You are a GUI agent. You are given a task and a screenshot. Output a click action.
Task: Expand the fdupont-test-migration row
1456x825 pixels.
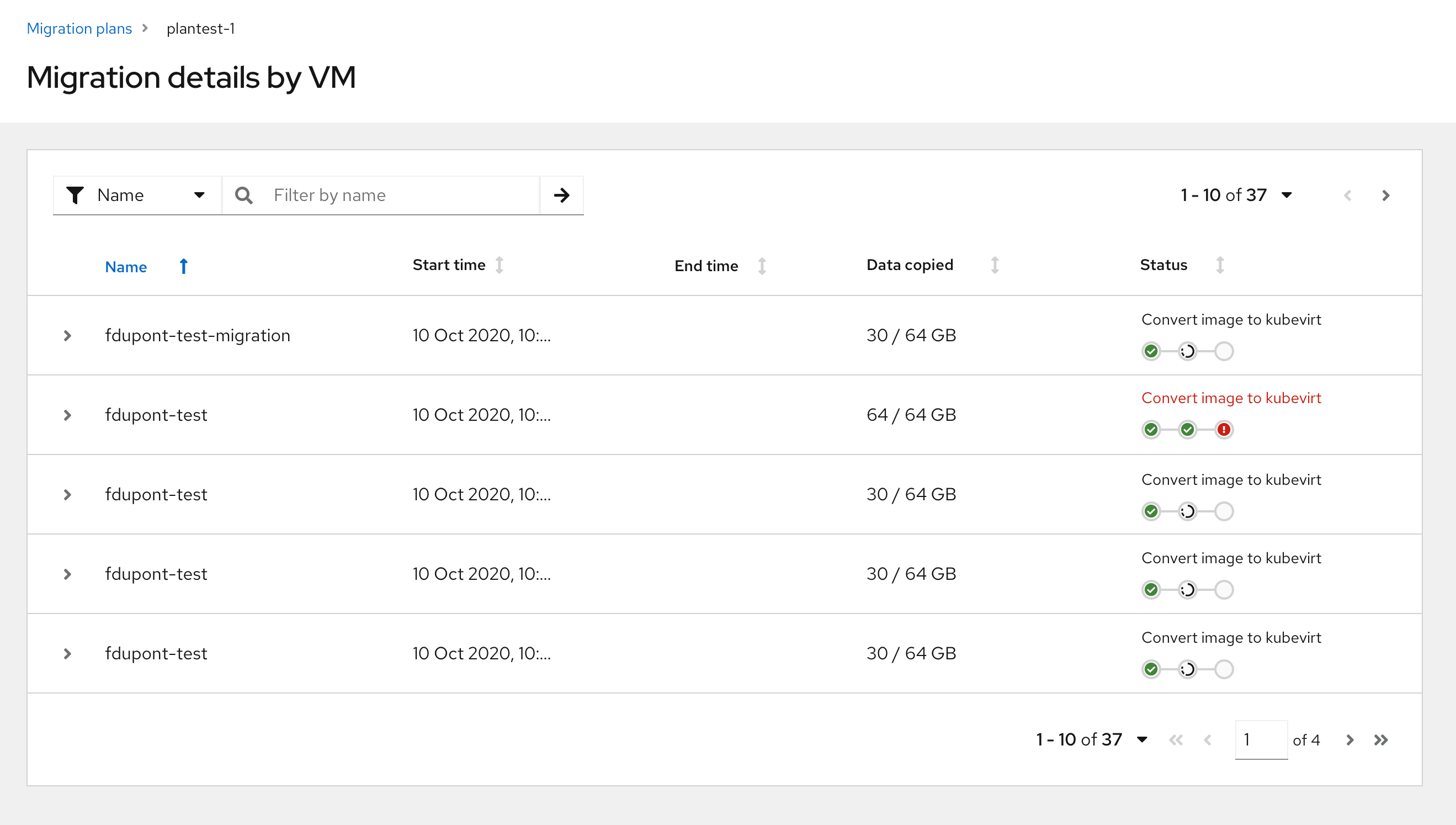(67, 336)
